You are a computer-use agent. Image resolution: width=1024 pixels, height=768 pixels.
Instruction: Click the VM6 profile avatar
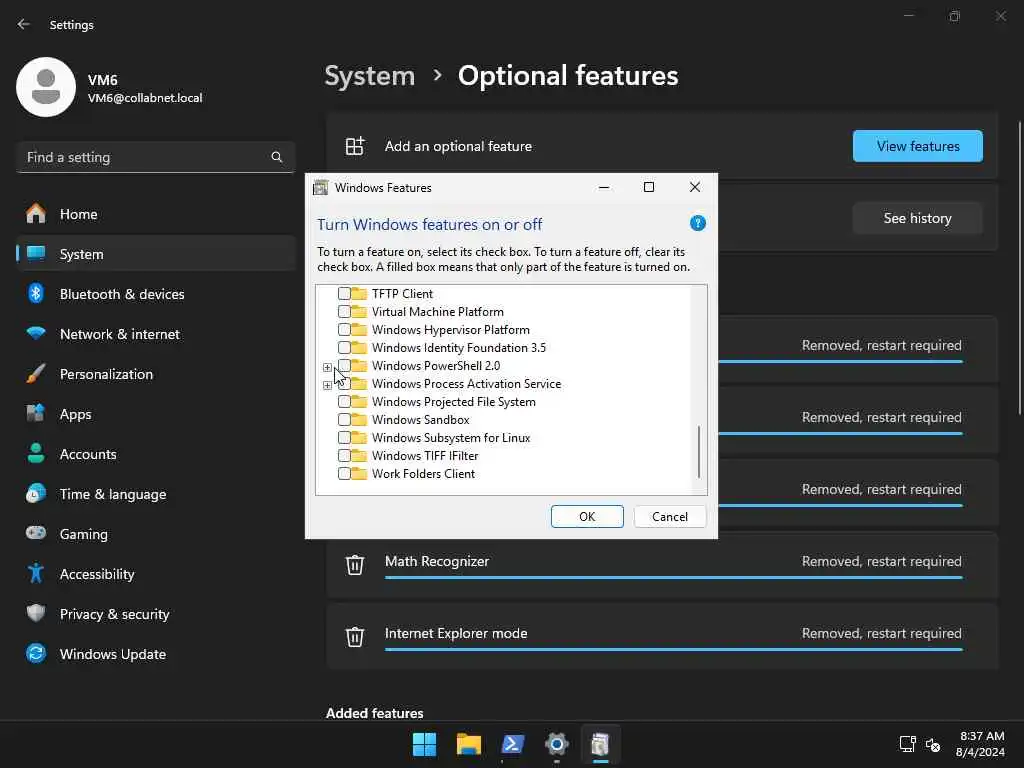click(46, 87)
